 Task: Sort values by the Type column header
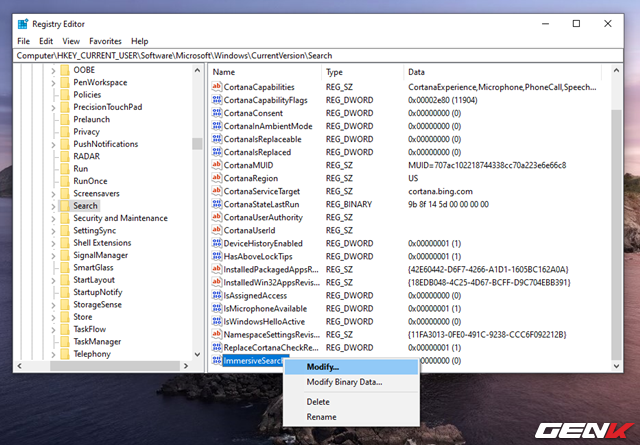tap(363, 72)
